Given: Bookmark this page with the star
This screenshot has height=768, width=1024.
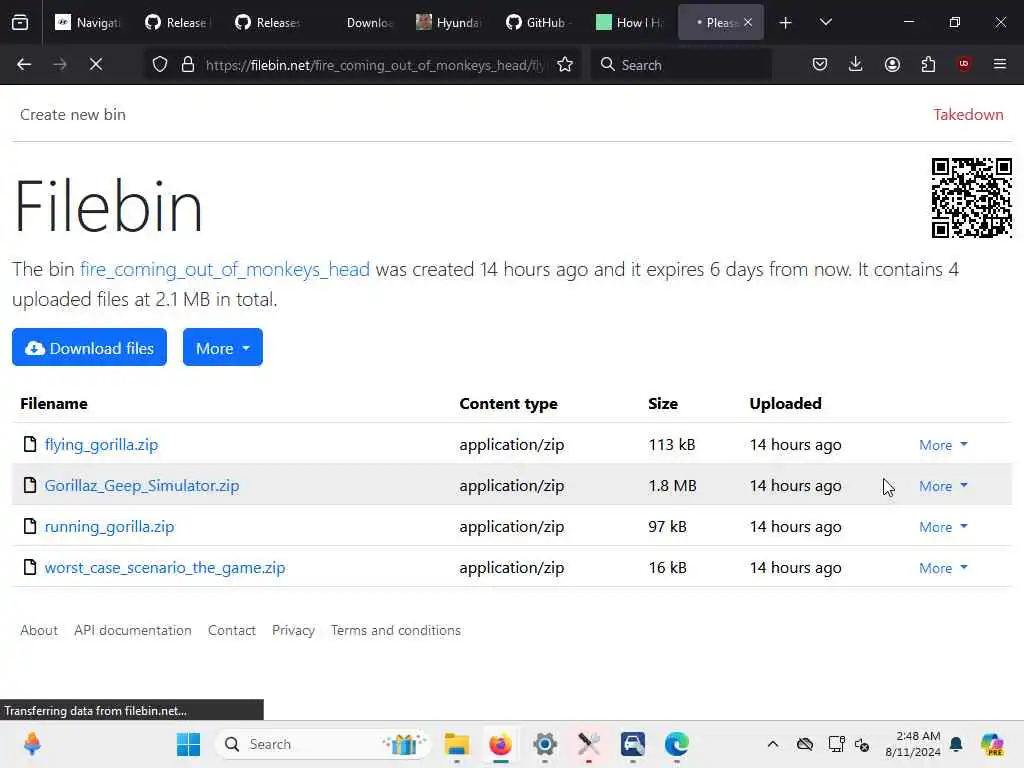Looking at the screenshot, I should (565, 64).
